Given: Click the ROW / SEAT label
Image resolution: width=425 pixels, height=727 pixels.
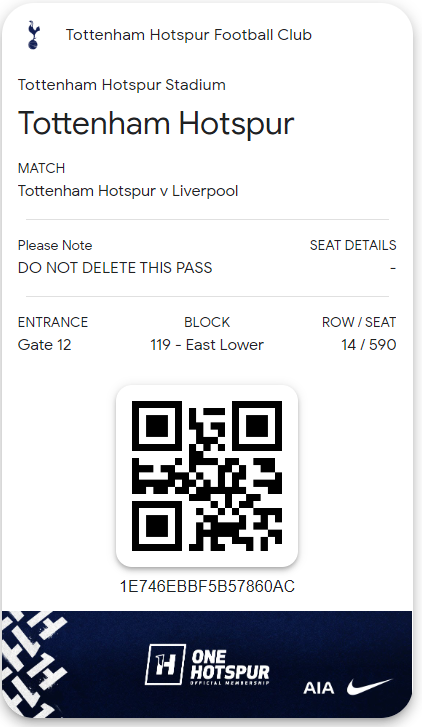Looking at the screenshot, I should click(361, 324).
